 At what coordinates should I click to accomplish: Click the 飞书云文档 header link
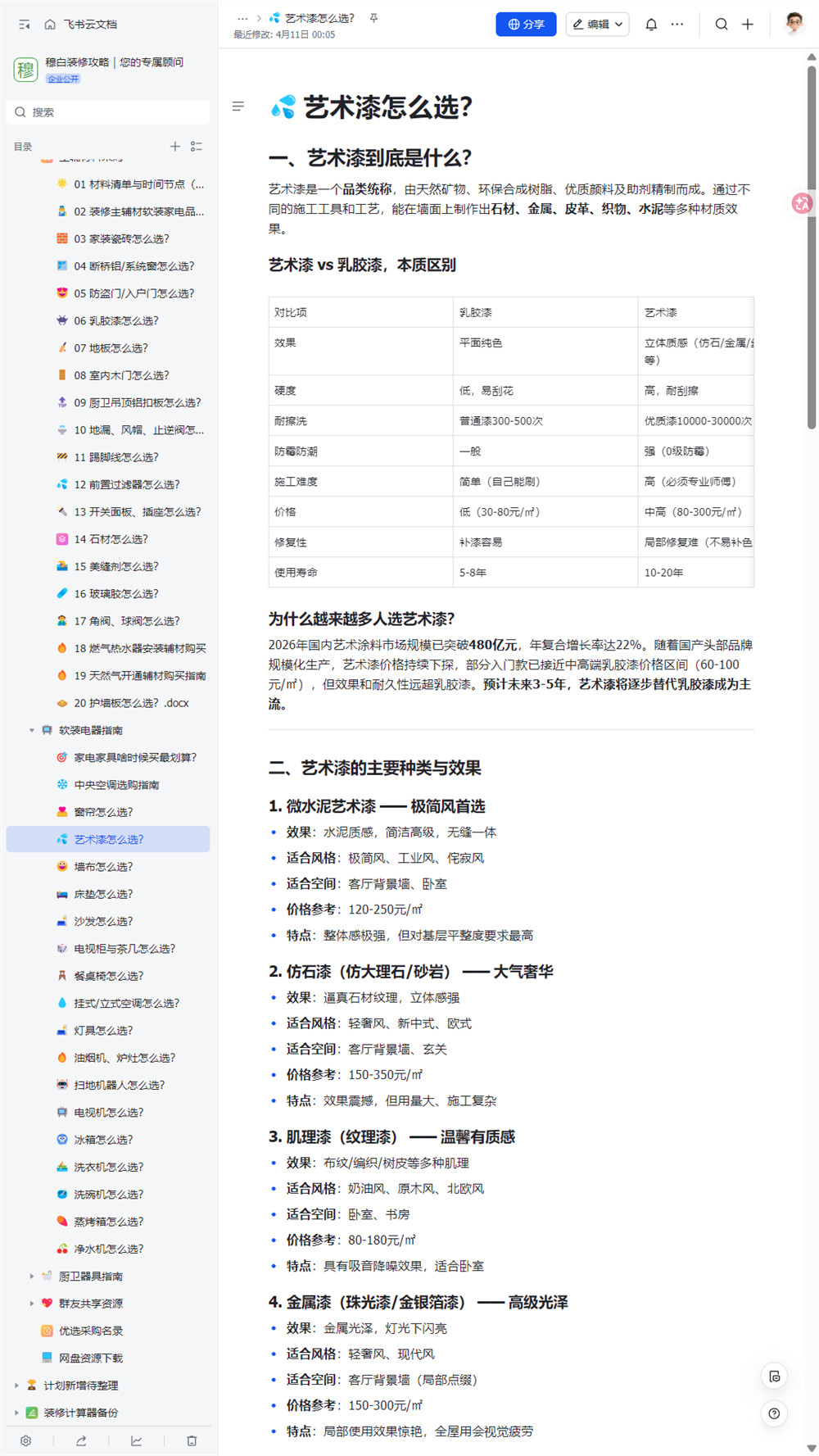coord(90,25)
